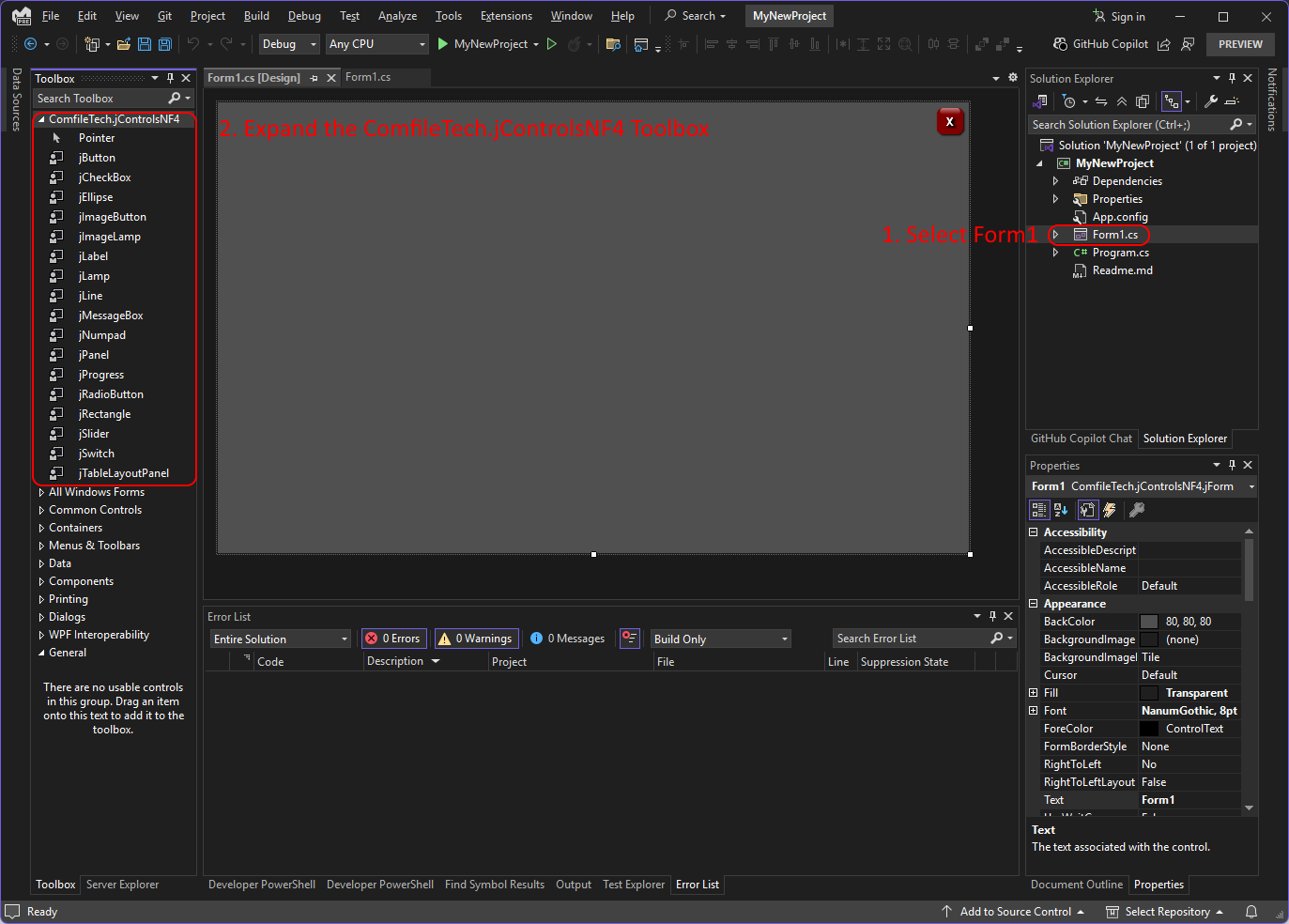Click the BackColor gray color swatch
The width and height of the screenshot is (1289, 924).
click(x=1149, y=622)
